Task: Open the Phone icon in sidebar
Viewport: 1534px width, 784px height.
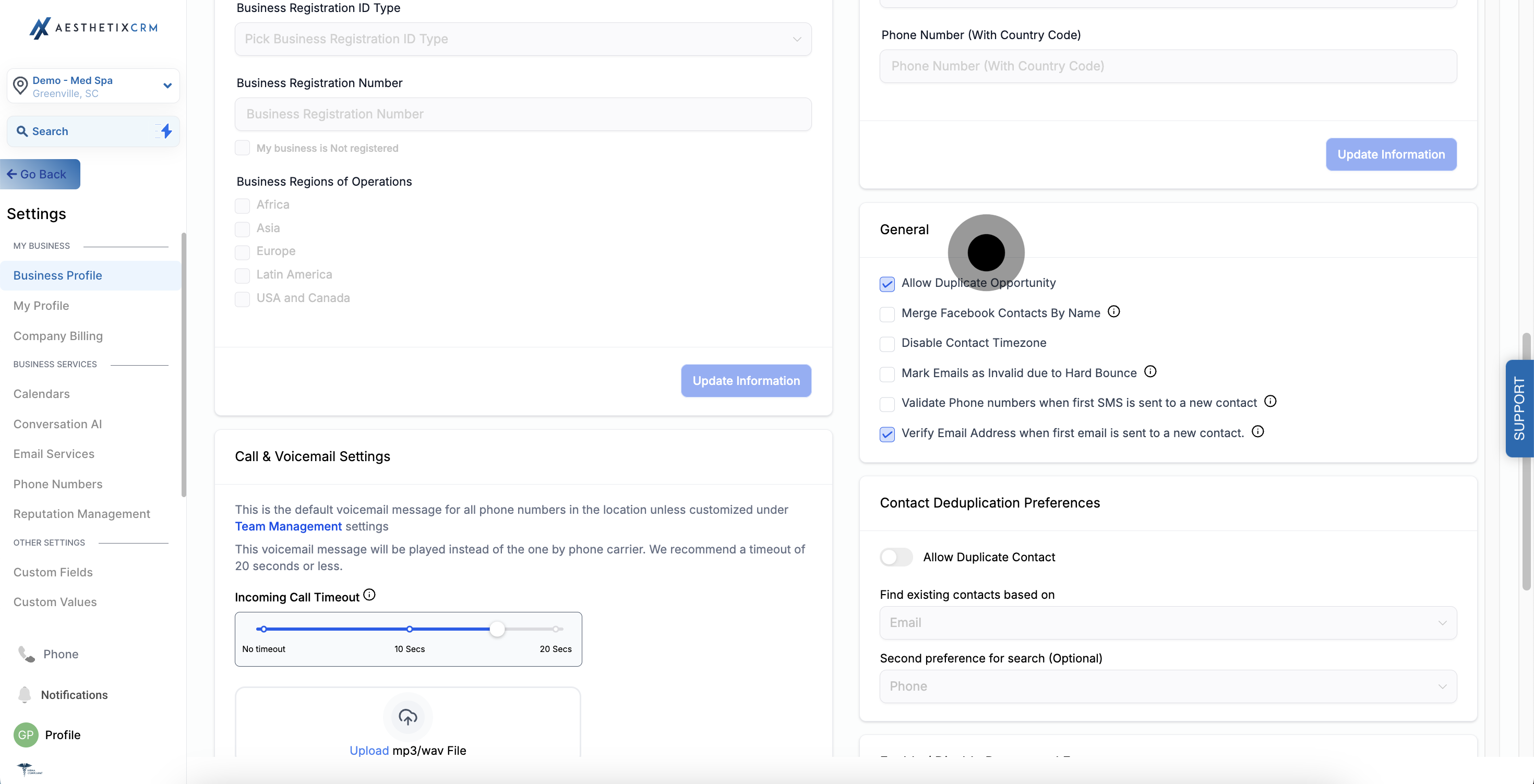Action: click(x=26, y=654)
